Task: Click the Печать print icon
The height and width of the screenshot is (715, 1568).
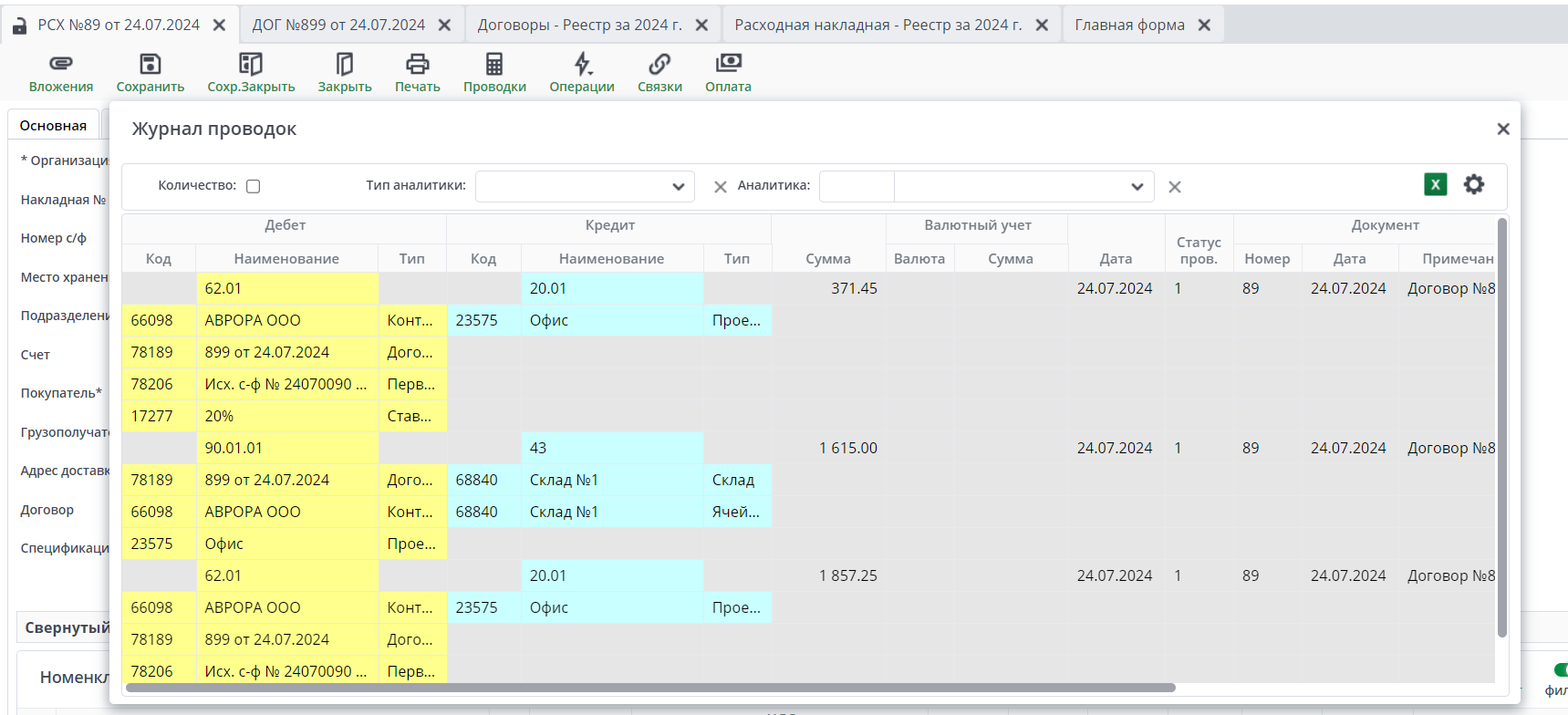Action: [x=417, y=64]
